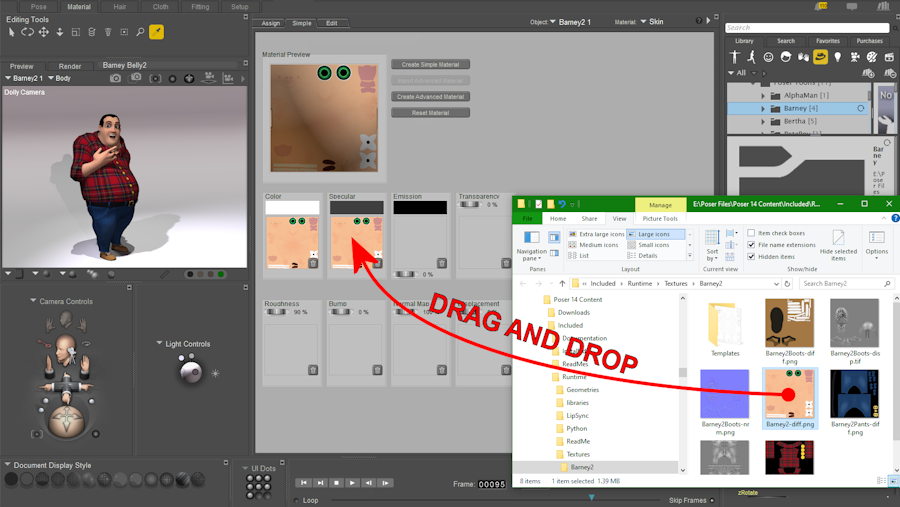Open the Poses category with walking figure
900x507 pixels.
pyautogui.click(x=753, y=57)
